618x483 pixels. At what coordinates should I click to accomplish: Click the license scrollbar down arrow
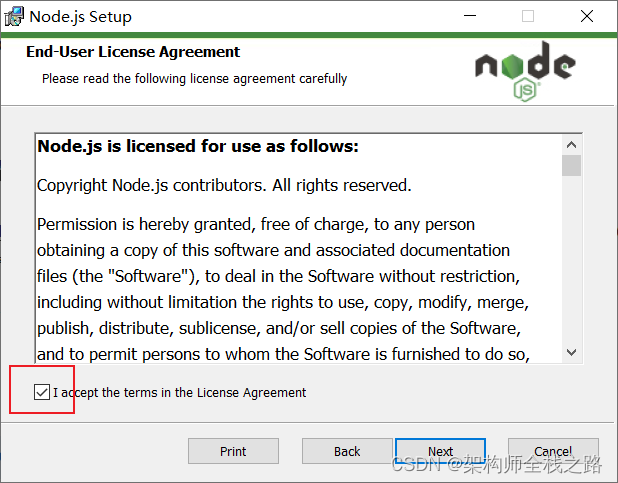pos(572,352)
